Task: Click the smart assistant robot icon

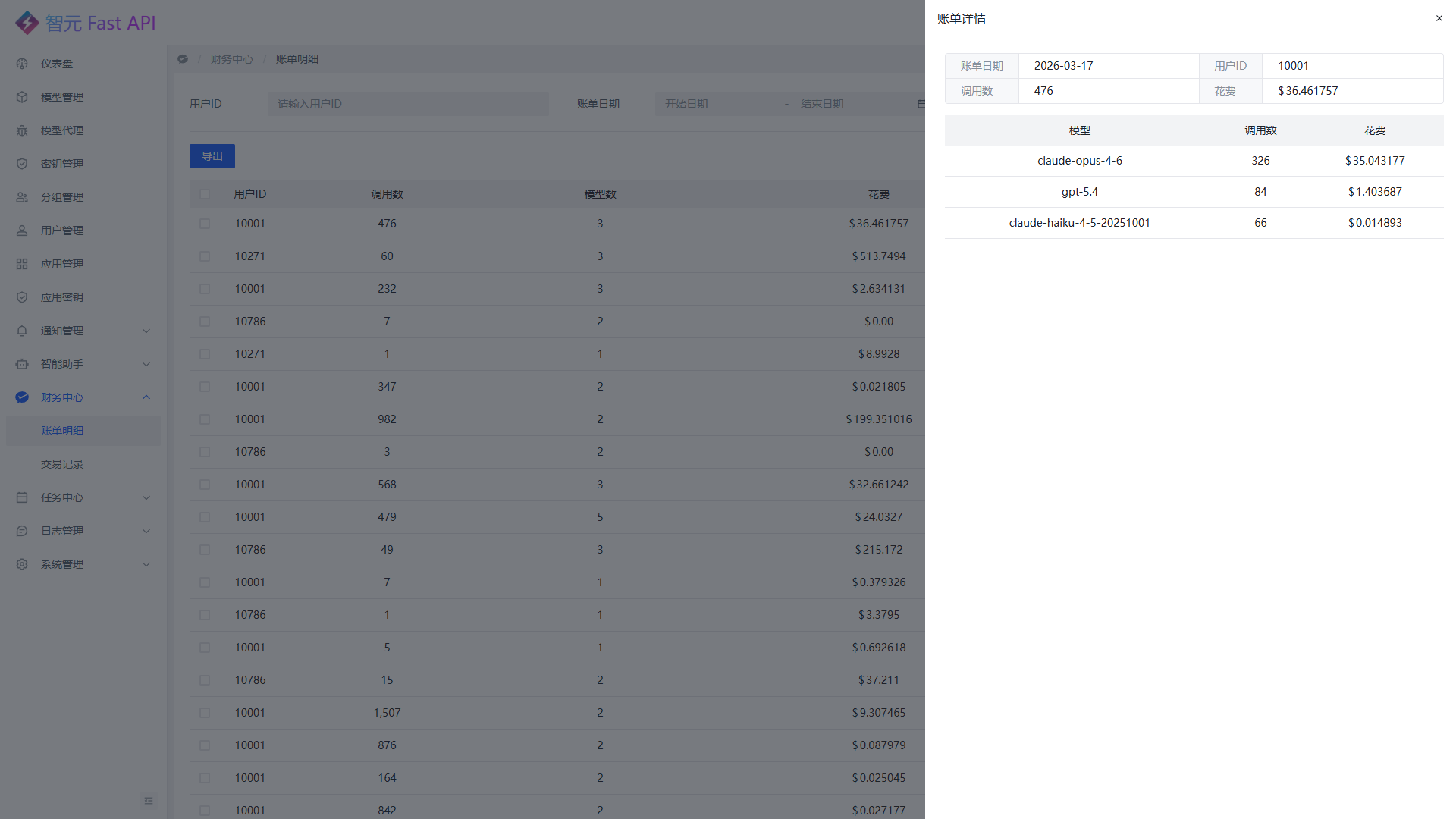Action: 22,364
